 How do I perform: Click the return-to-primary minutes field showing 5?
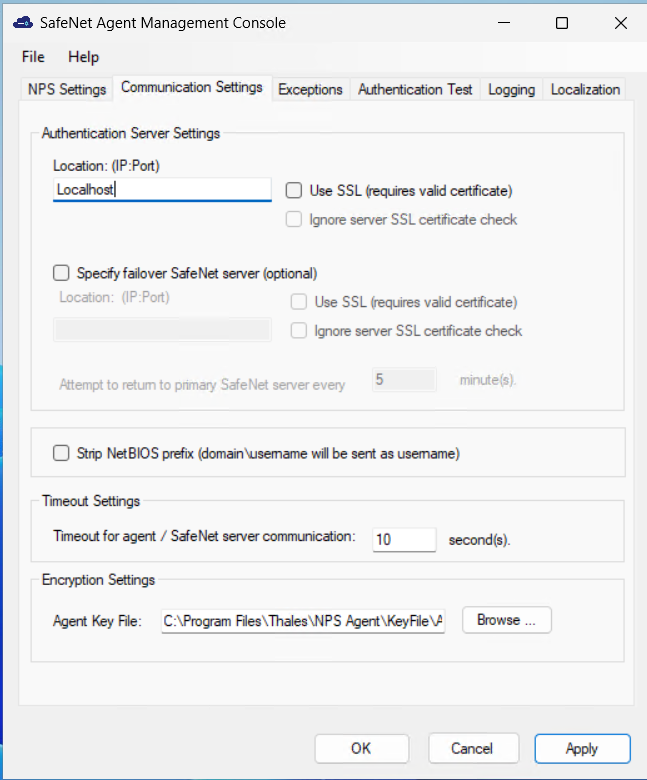pyautogui.click(x=404, y=380)
